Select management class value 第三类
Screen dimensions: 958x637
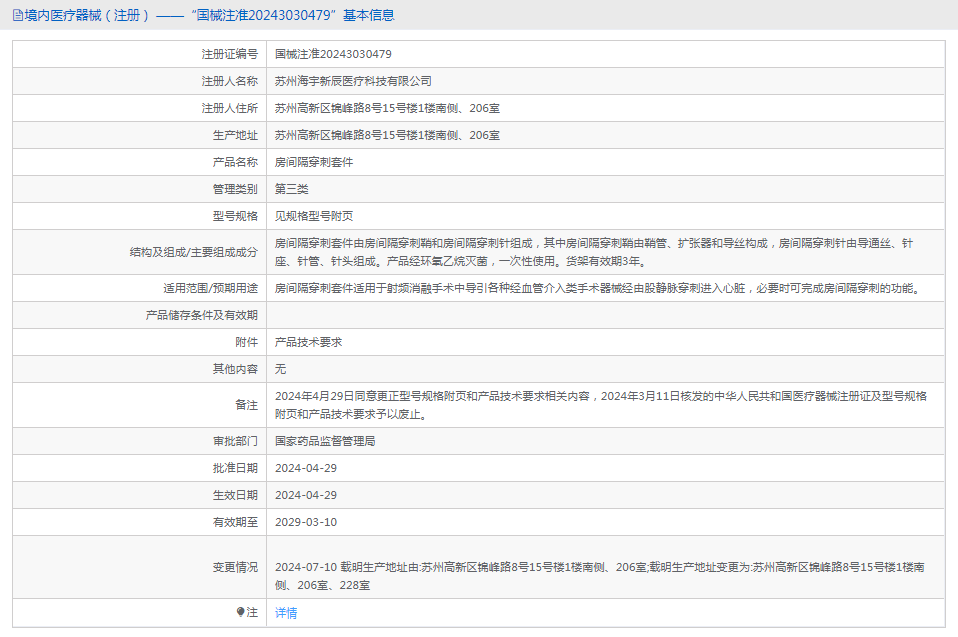coord(291,189)
